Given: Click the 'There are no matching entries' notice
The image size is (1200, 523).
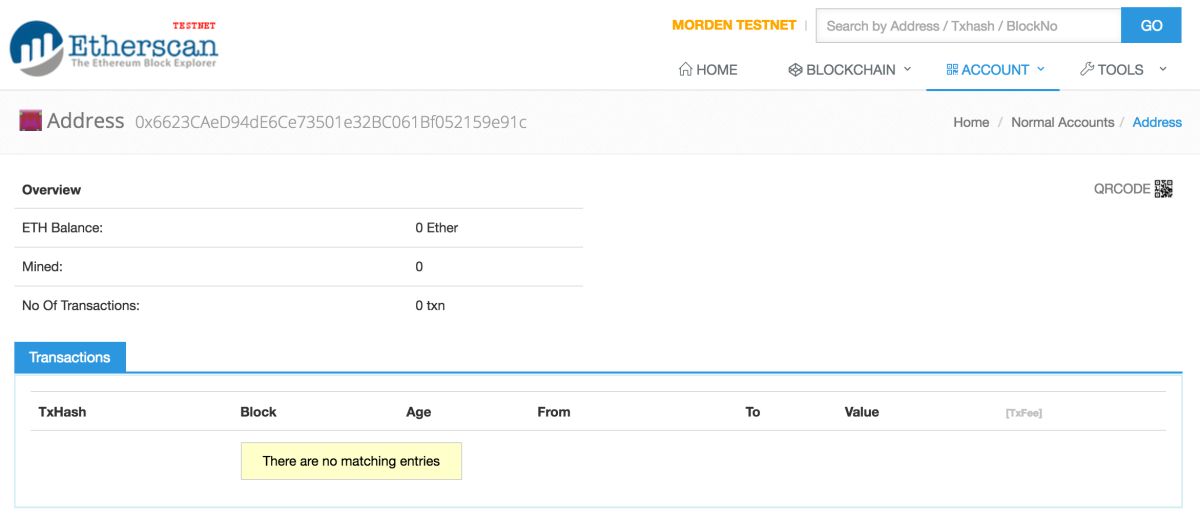Looking at the screenshot, I should 351,461.
